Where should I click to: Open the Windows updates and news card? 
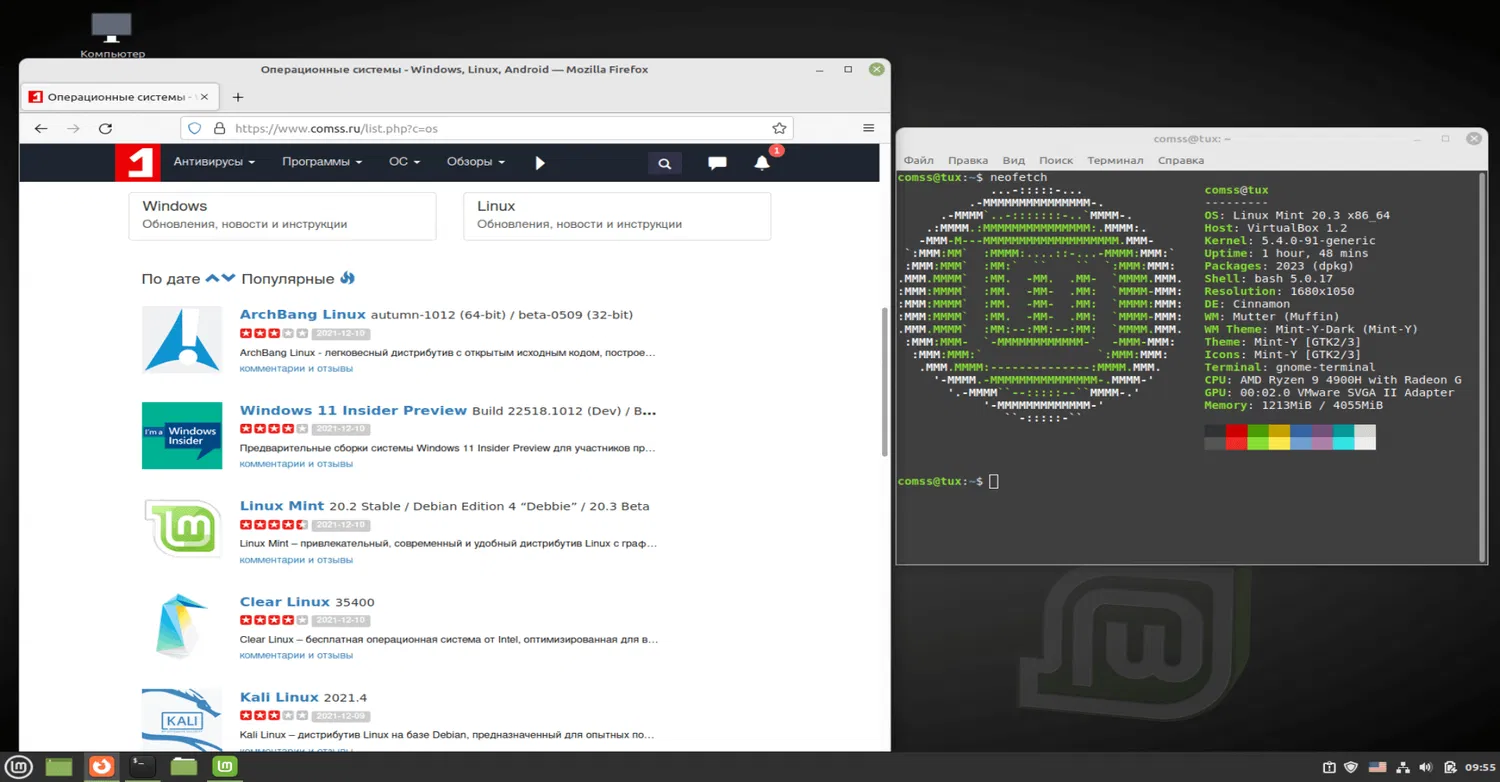coord(282,216)
